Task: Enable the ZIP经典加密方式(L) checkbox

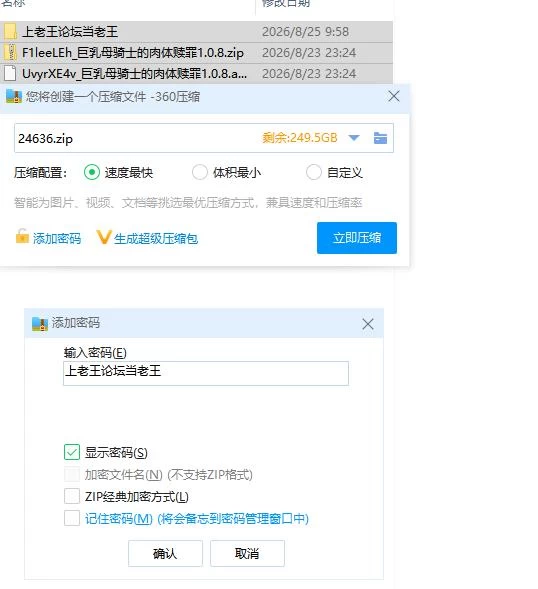Action: click(72, 496)
